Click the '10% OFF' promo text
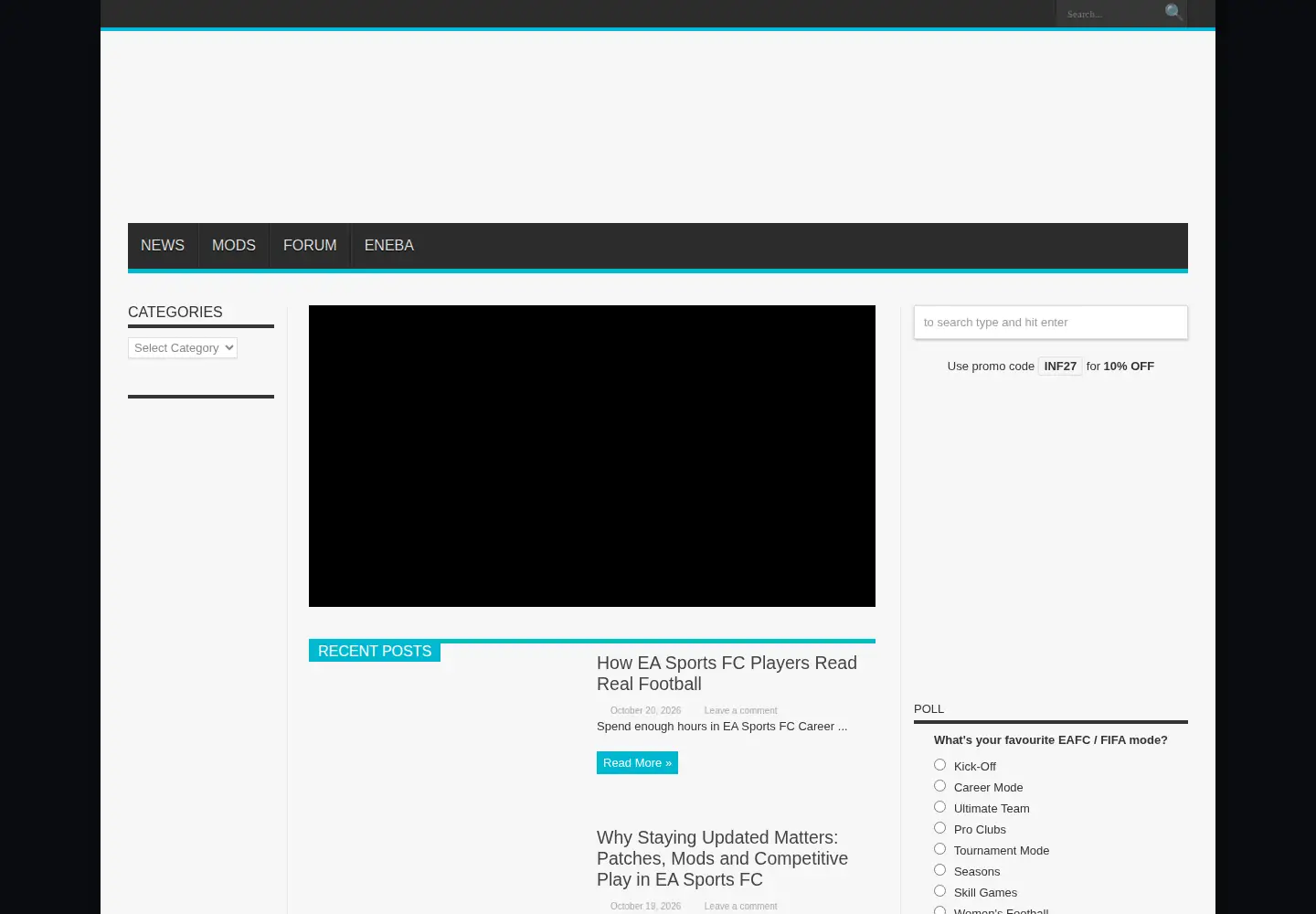The height and width of the screenshot is (914, 1316). pyautogui.click(x=1129, y=366)
